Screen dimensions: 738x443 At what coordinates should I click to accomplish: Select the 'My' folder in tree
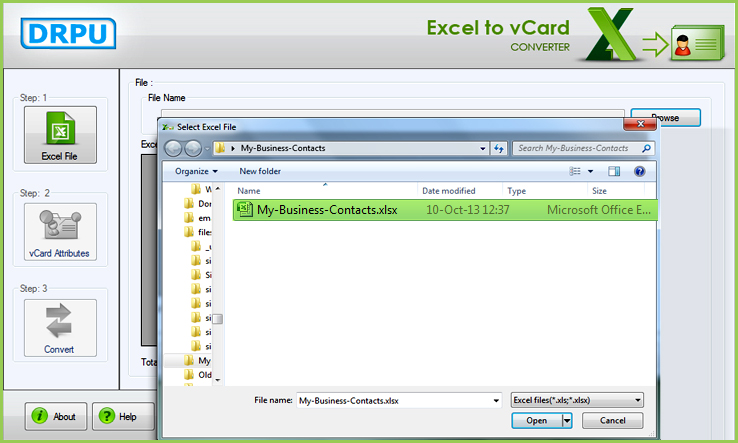(198, 361)
